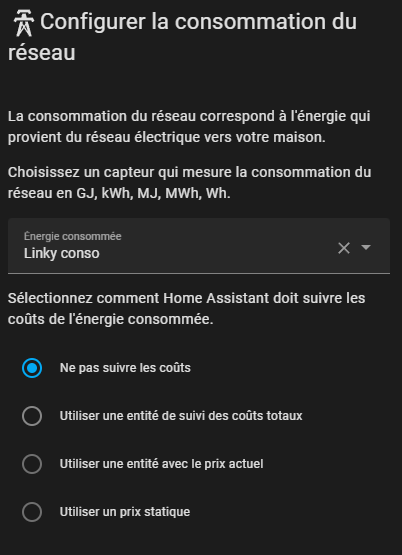Pick the 'entité avec le prix actuel' radio circle
This screenshot has height=555, width=402.
[32, 464]
